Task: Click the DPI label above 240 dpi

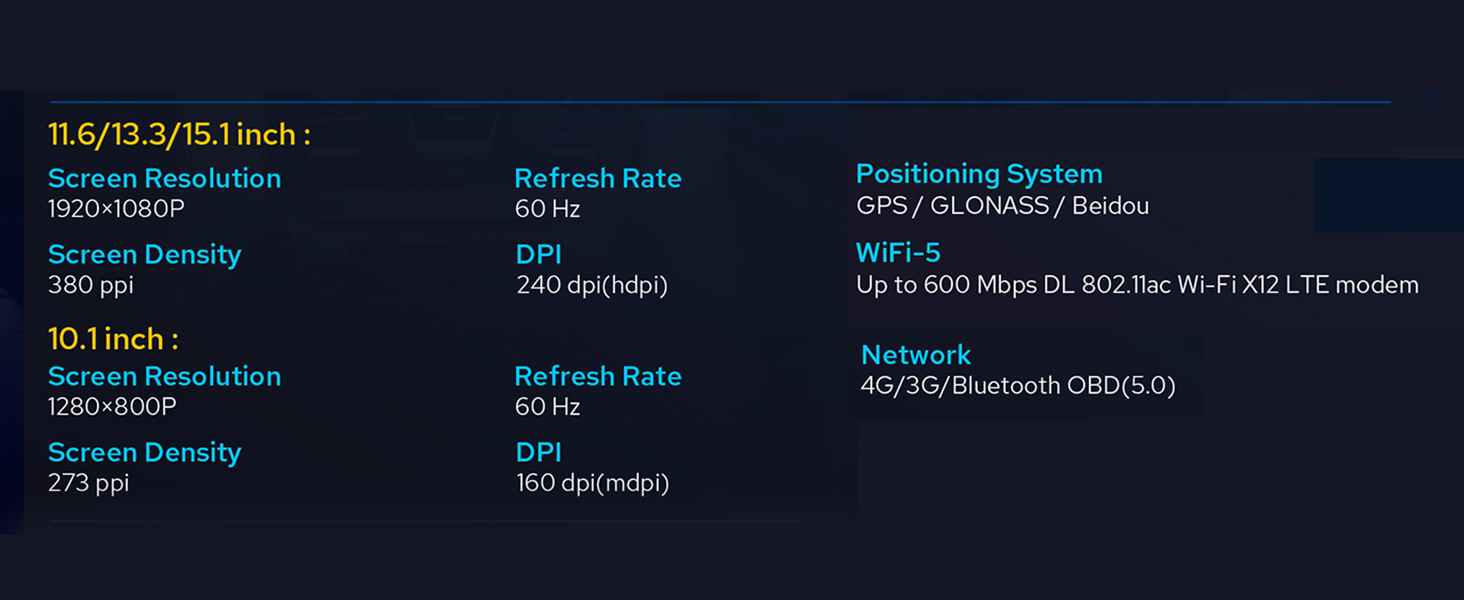Action: coord(539,254)
